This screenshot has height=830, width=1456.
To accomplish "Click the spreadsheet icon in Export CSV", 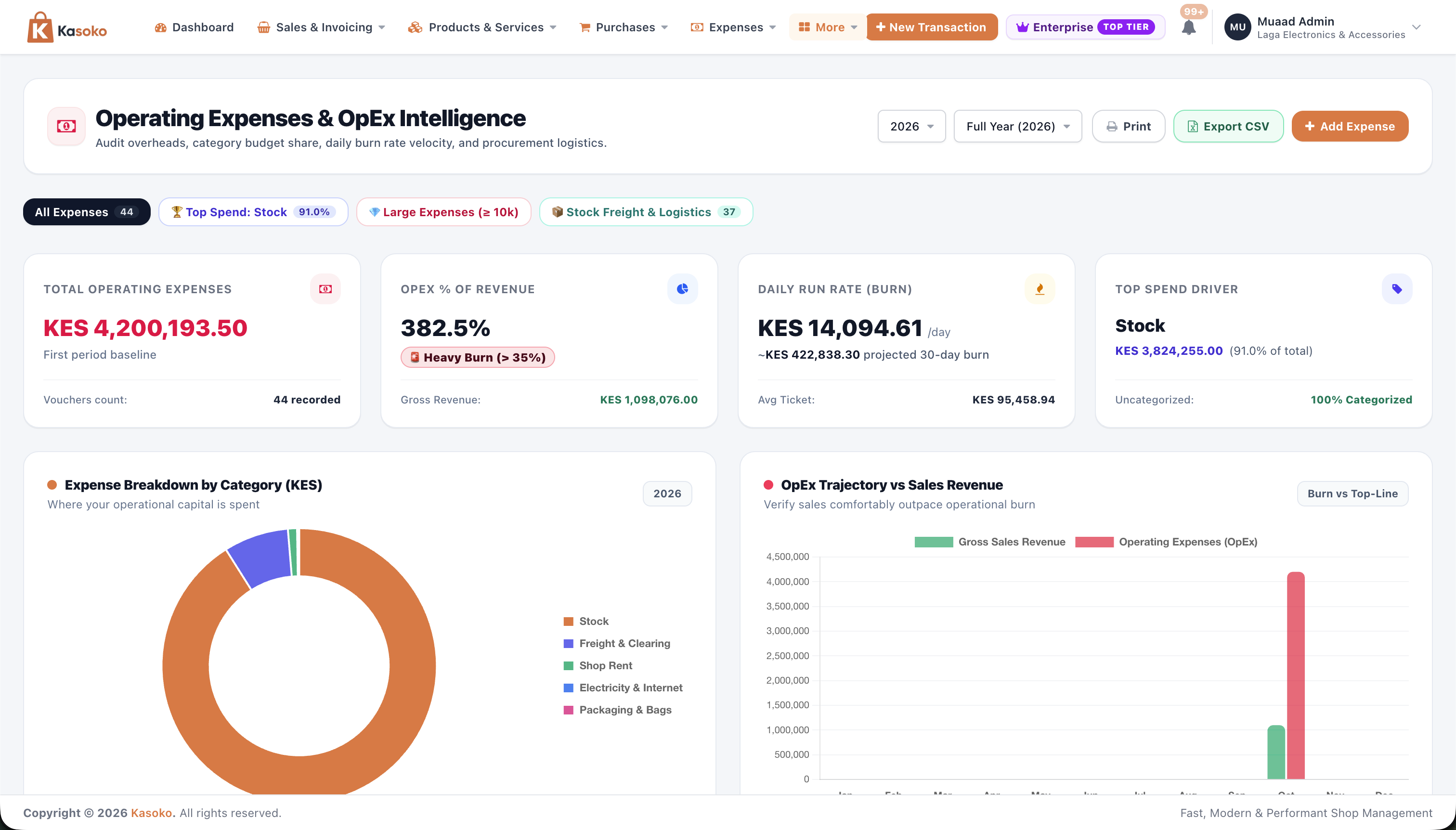I will click(1193, 127).
